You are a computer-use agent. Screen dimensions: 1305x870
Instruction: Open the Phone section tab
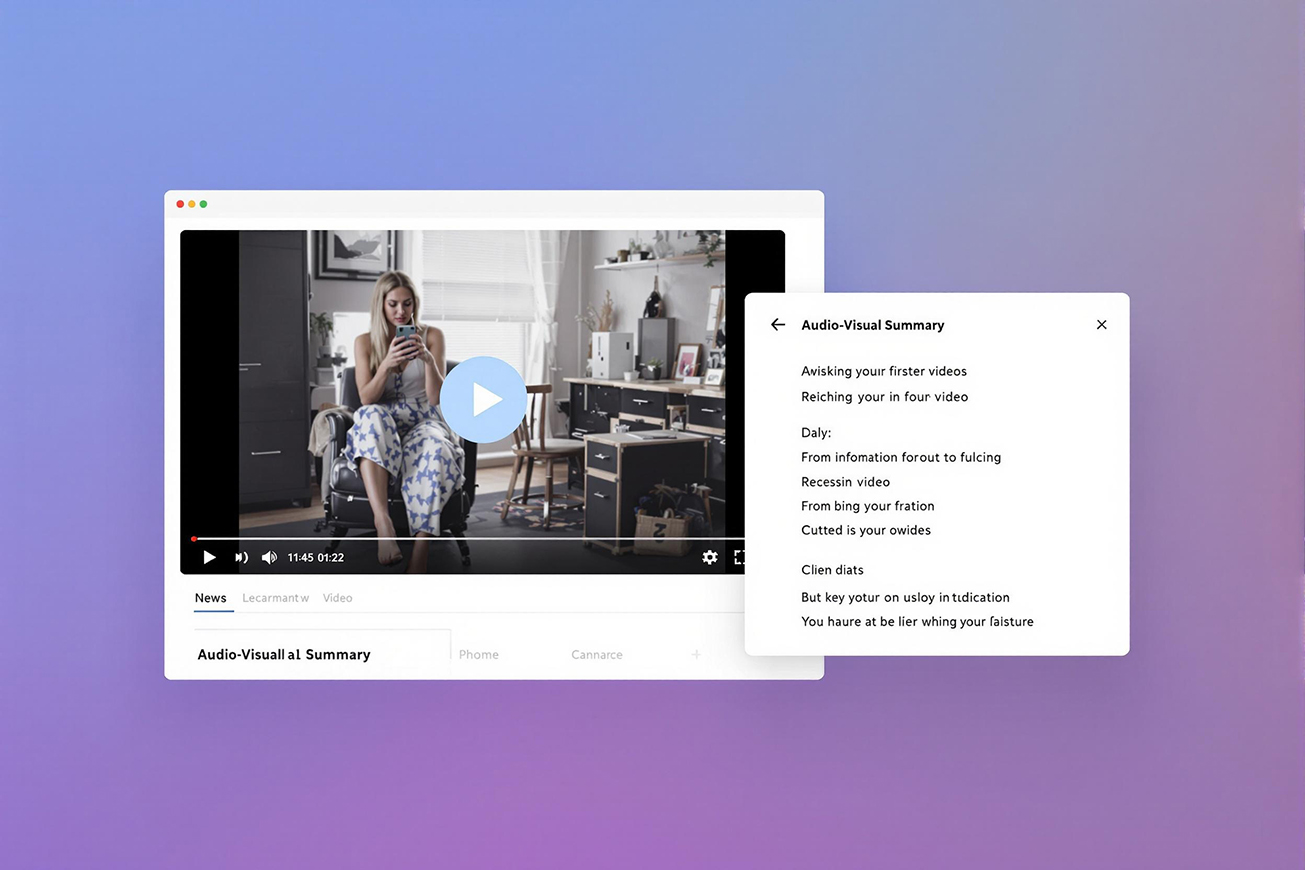(x=479, y=655)
